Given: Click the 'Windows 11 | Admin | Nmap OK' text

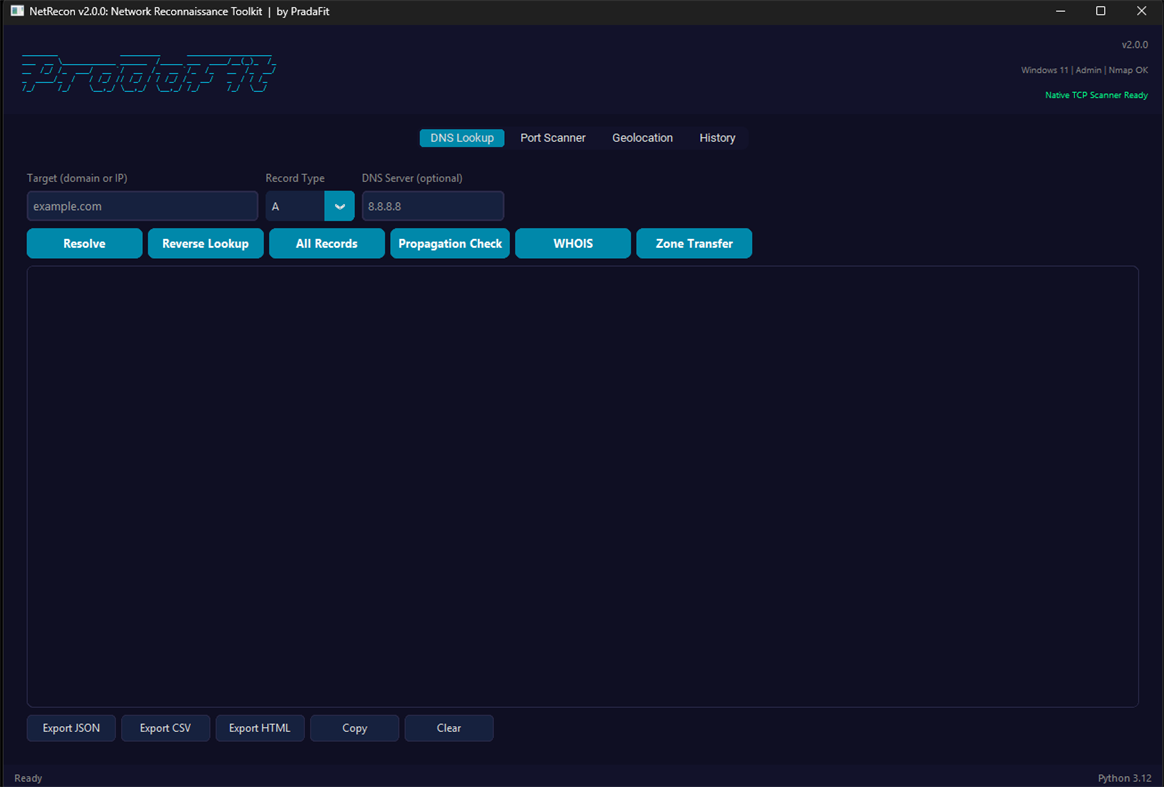Looking at the screenshot, I should [1085, 70].
